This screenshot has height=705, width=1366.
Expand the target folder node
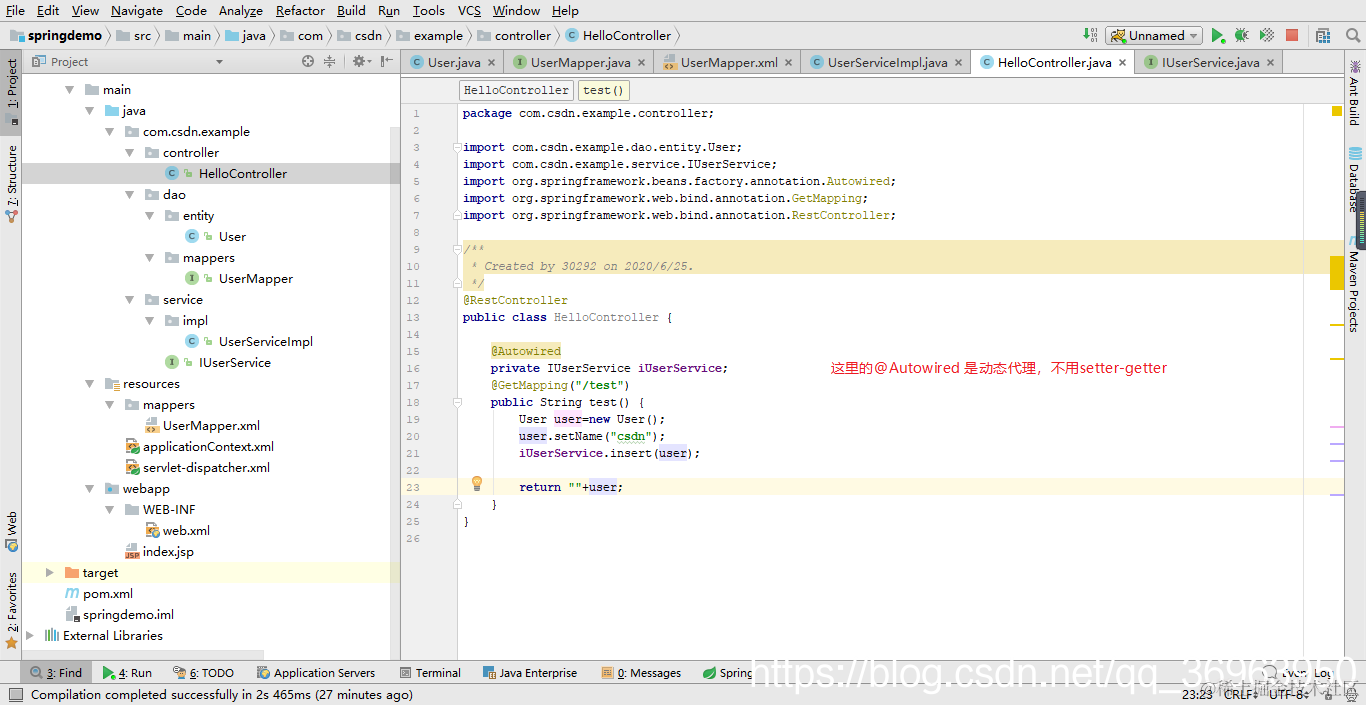point(50,572)
